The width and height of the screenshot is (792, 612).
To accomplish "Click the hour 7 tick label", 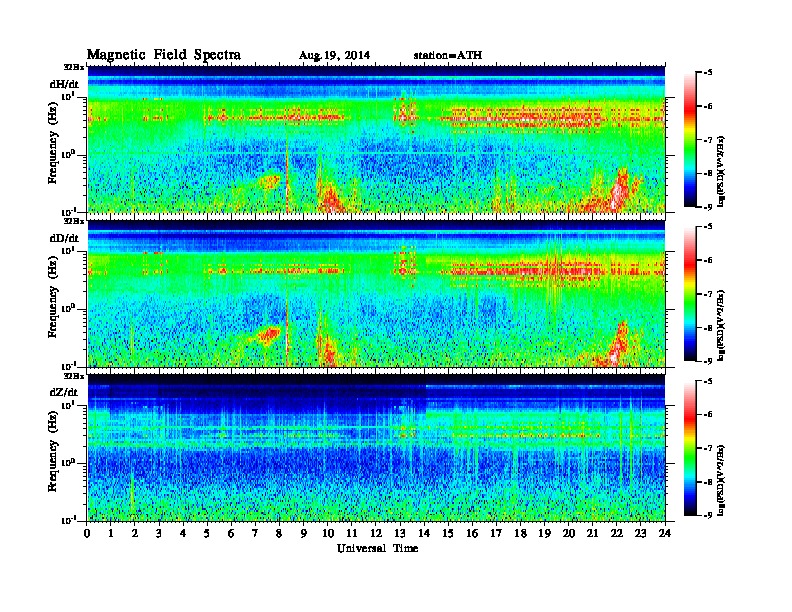I will tap(256, 533).
